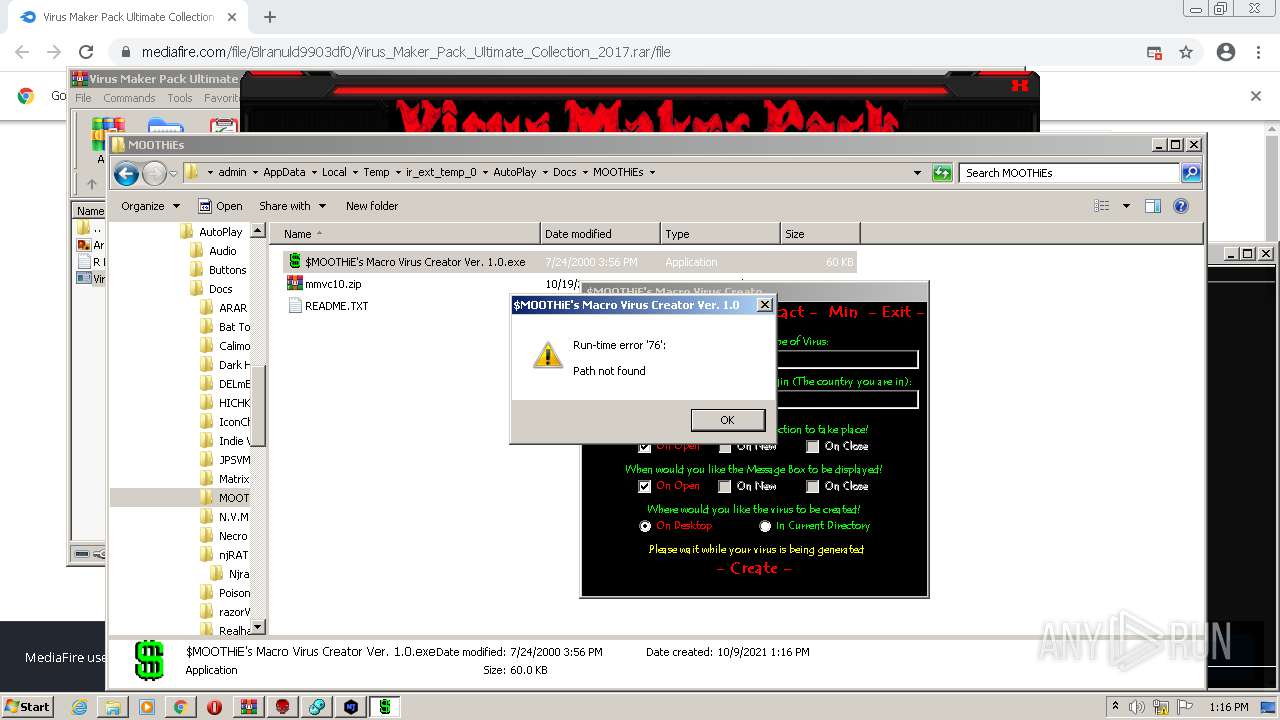Click OK on the run-time error dialog
Screen dimensions: 1280x720
pyautogui.click(x=727, y=420)
